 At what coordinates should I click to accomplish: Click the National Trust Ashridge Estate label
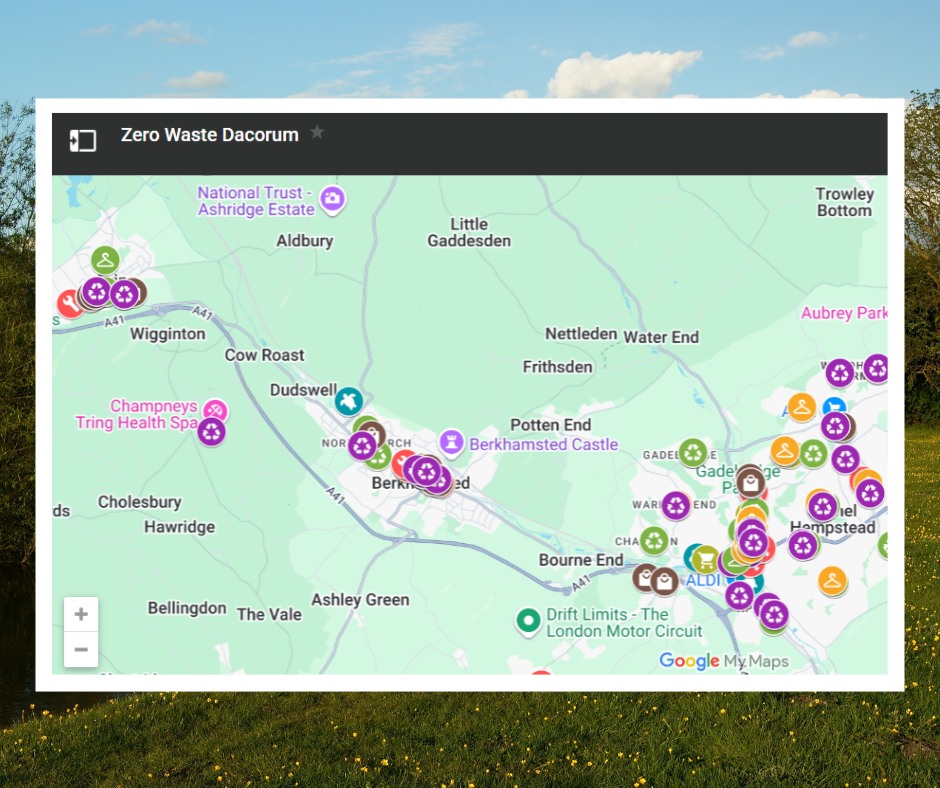click(256, 201)
